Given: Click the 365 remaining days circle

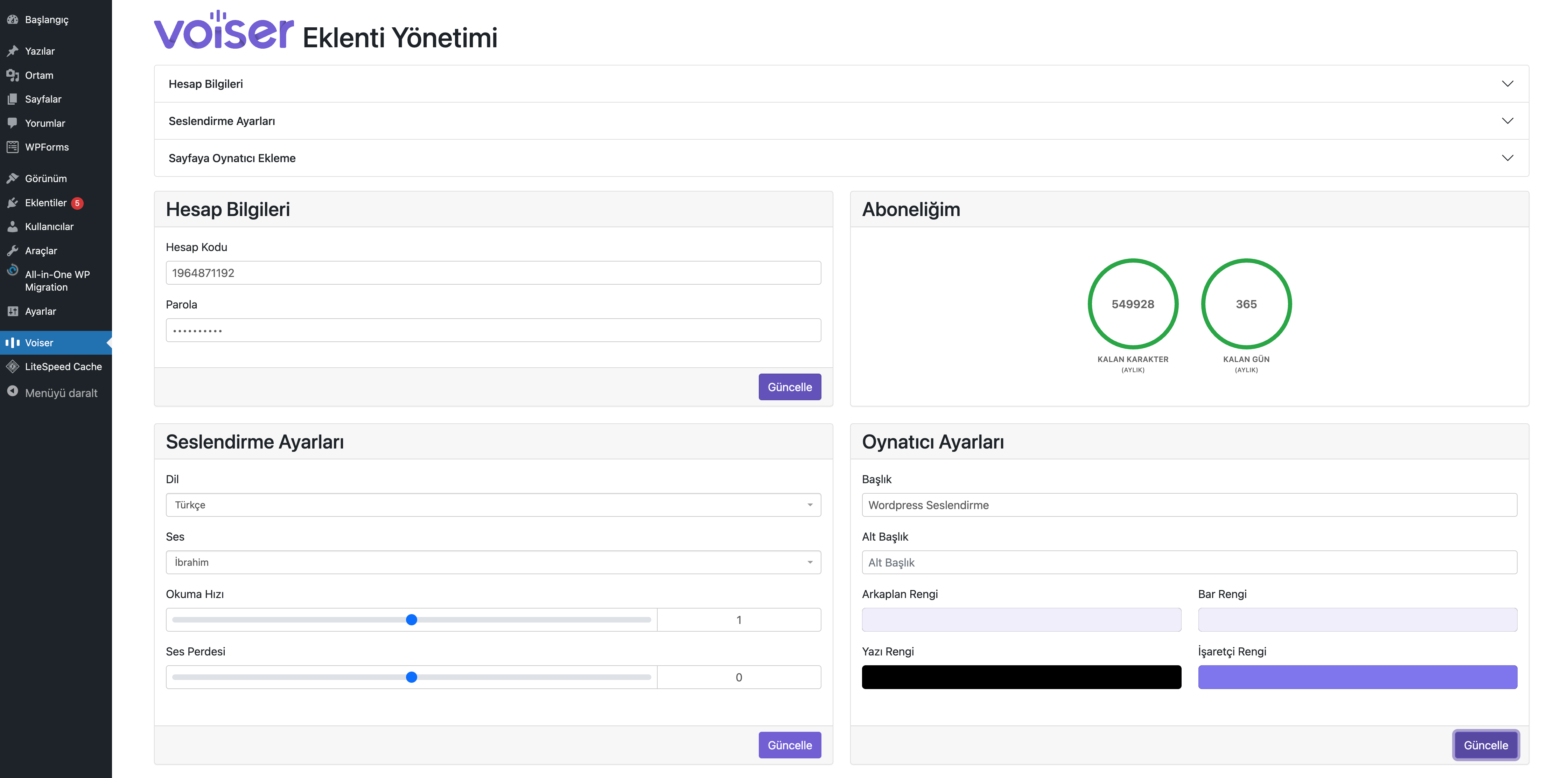Looking at the screenshot, I should coord(1246,304).
